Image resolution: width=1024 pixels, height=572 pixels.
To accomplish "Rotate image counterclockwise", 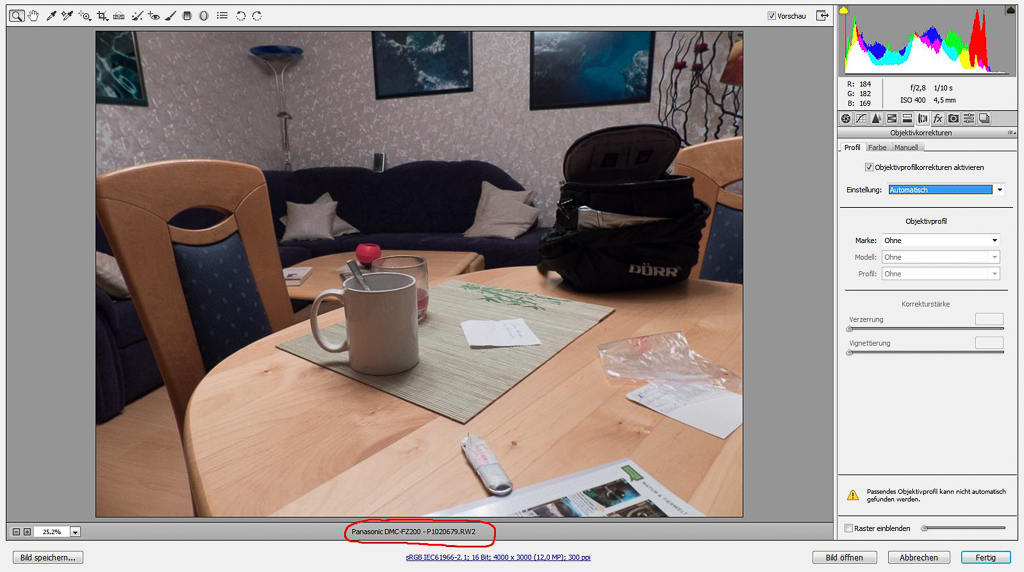I will click(x=240, y=16).
